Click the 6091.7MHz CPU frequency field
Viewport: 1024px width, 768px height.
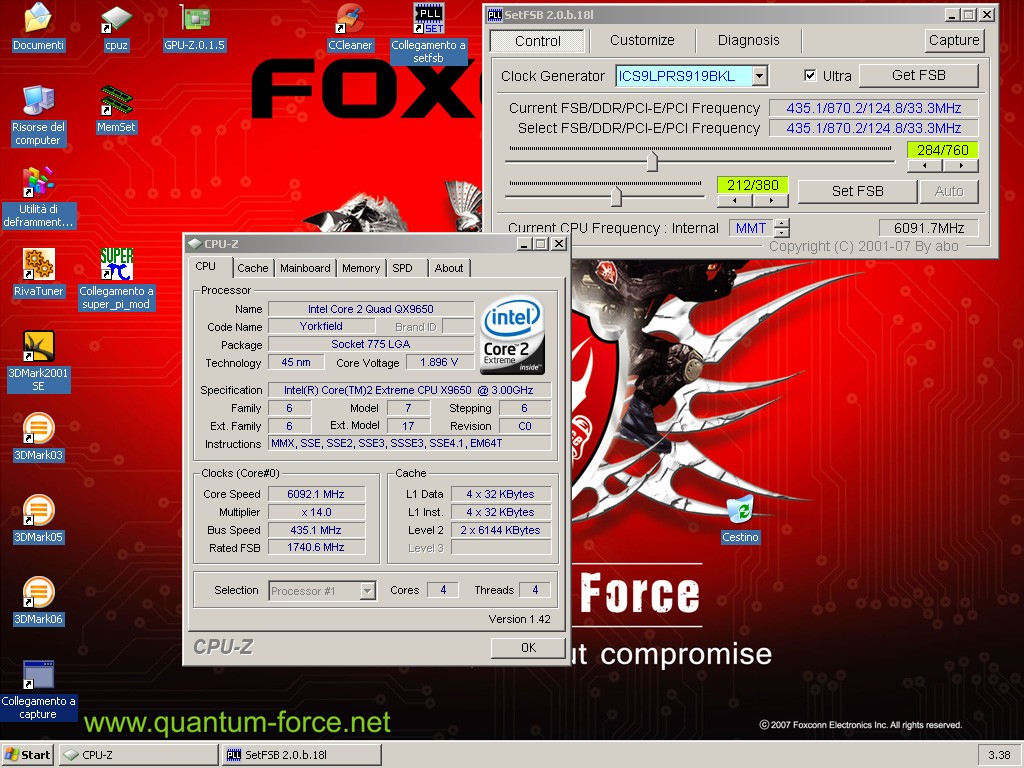coord(929,228)
